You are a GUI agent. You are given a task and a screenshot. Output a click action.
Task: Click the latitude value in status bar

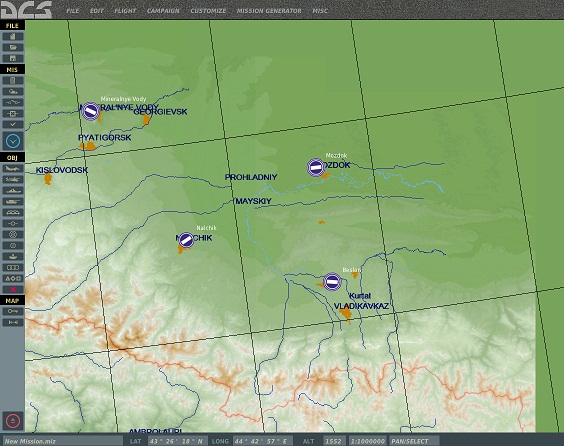(177, 441)
